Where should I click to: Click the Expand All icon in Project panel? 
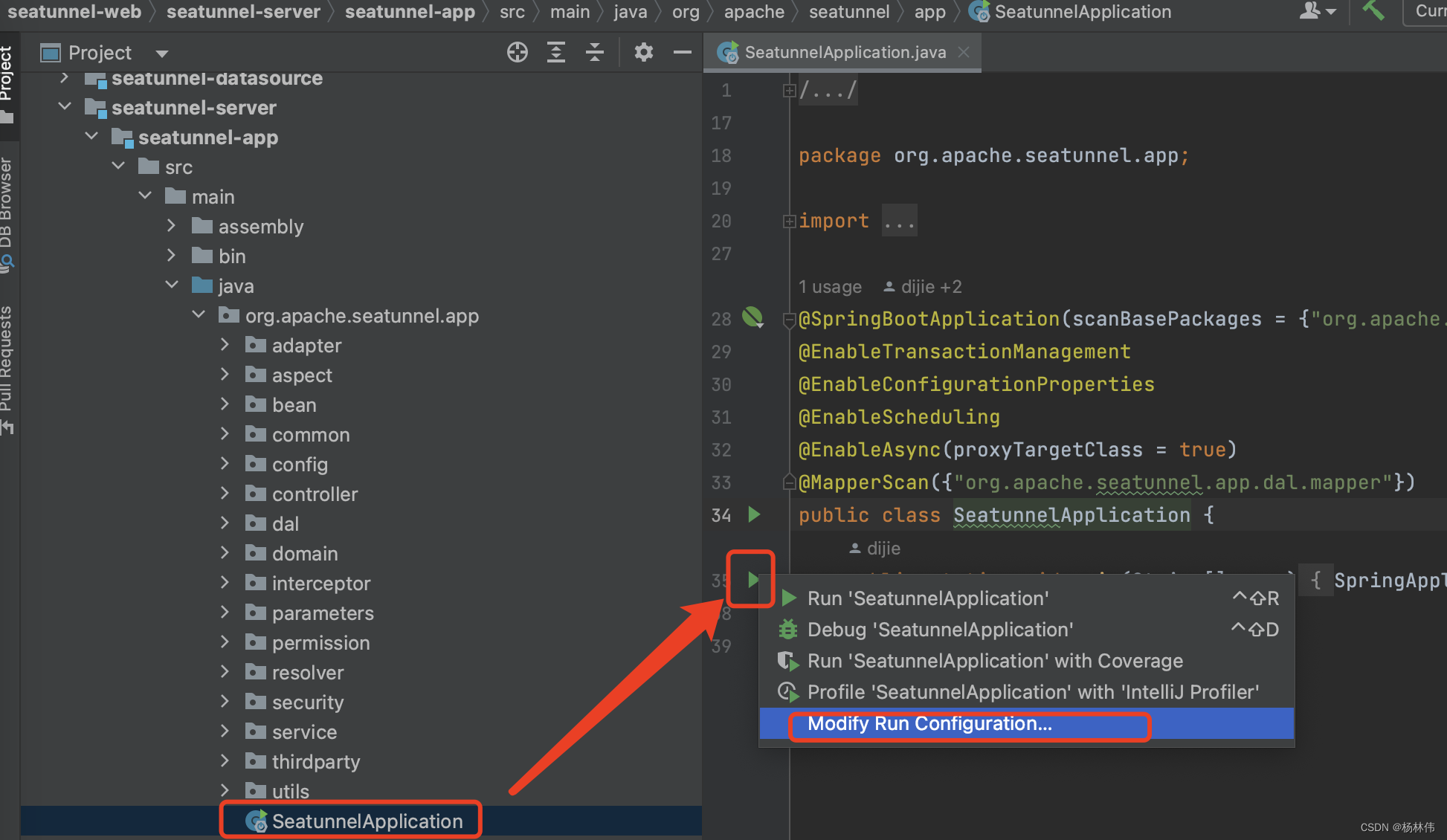(x=556, y=52)
